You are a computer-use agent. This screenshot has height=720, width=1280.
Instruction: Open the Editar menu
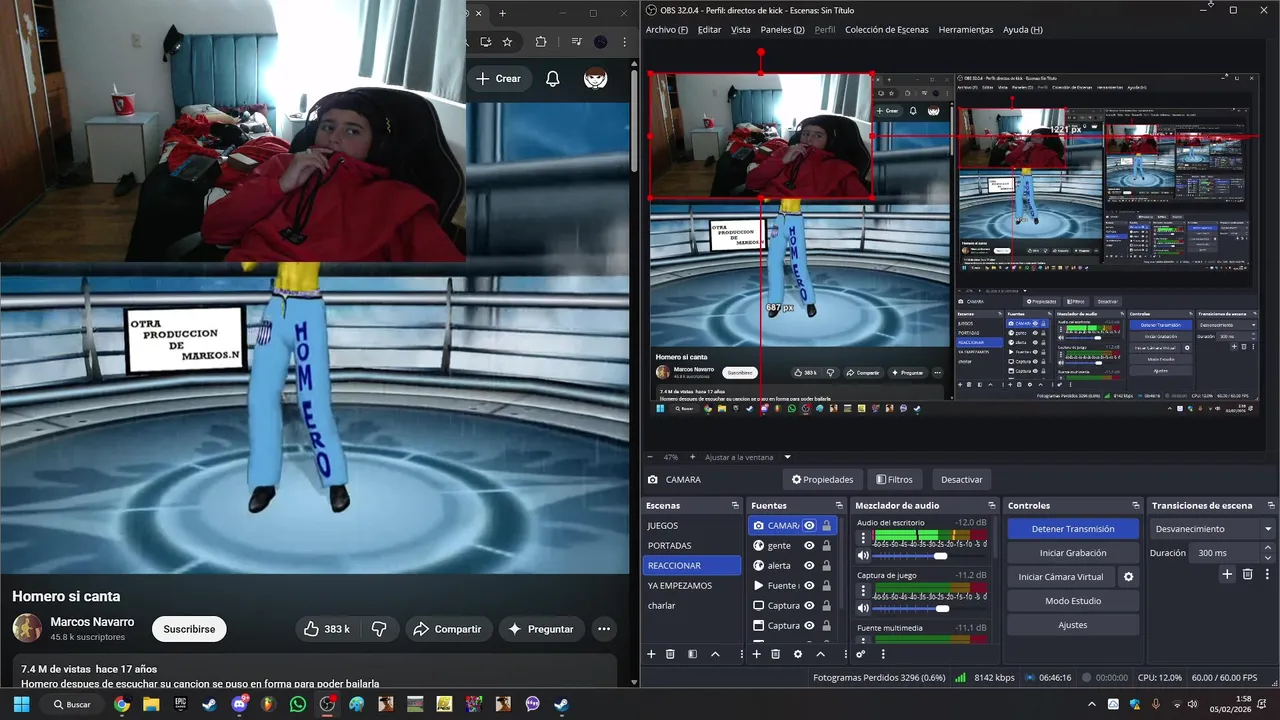pos(709,30)
